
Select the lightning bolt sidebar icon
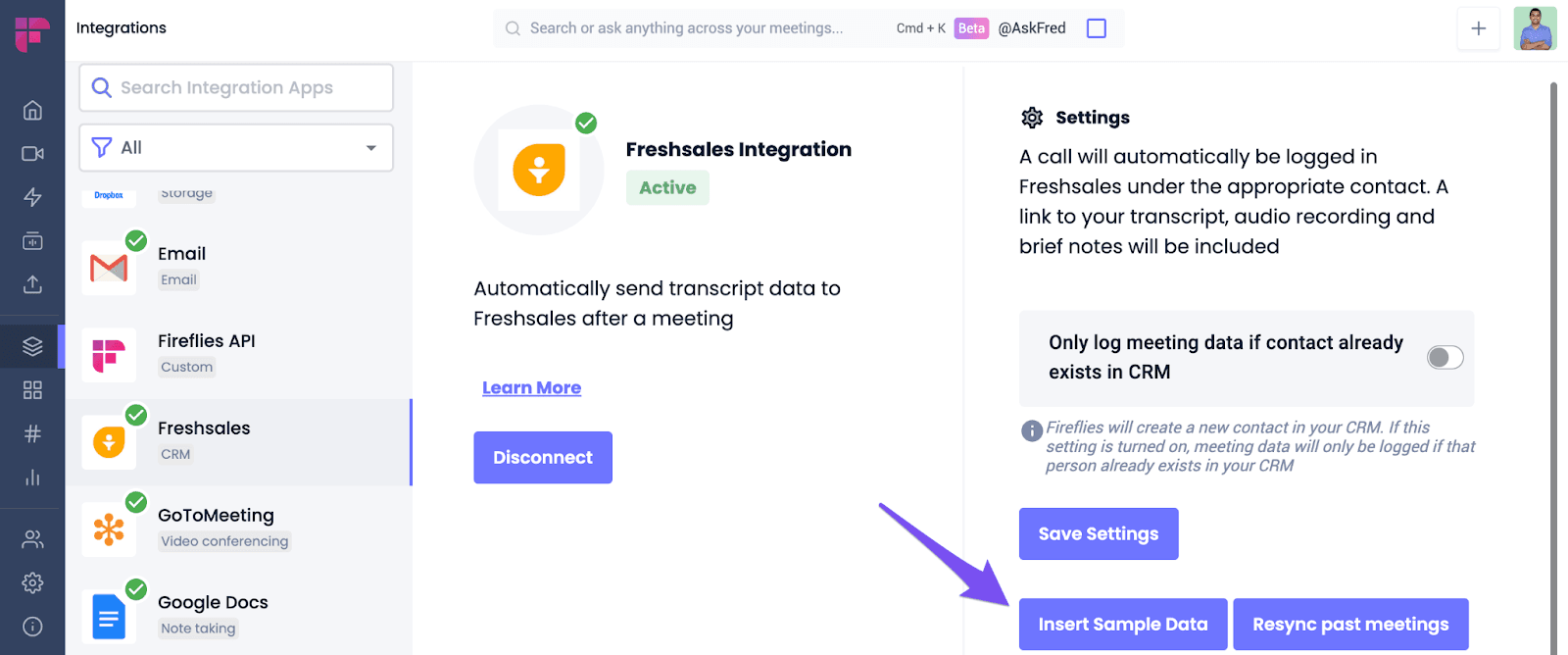pyautogui.click(x=32, y=197)
